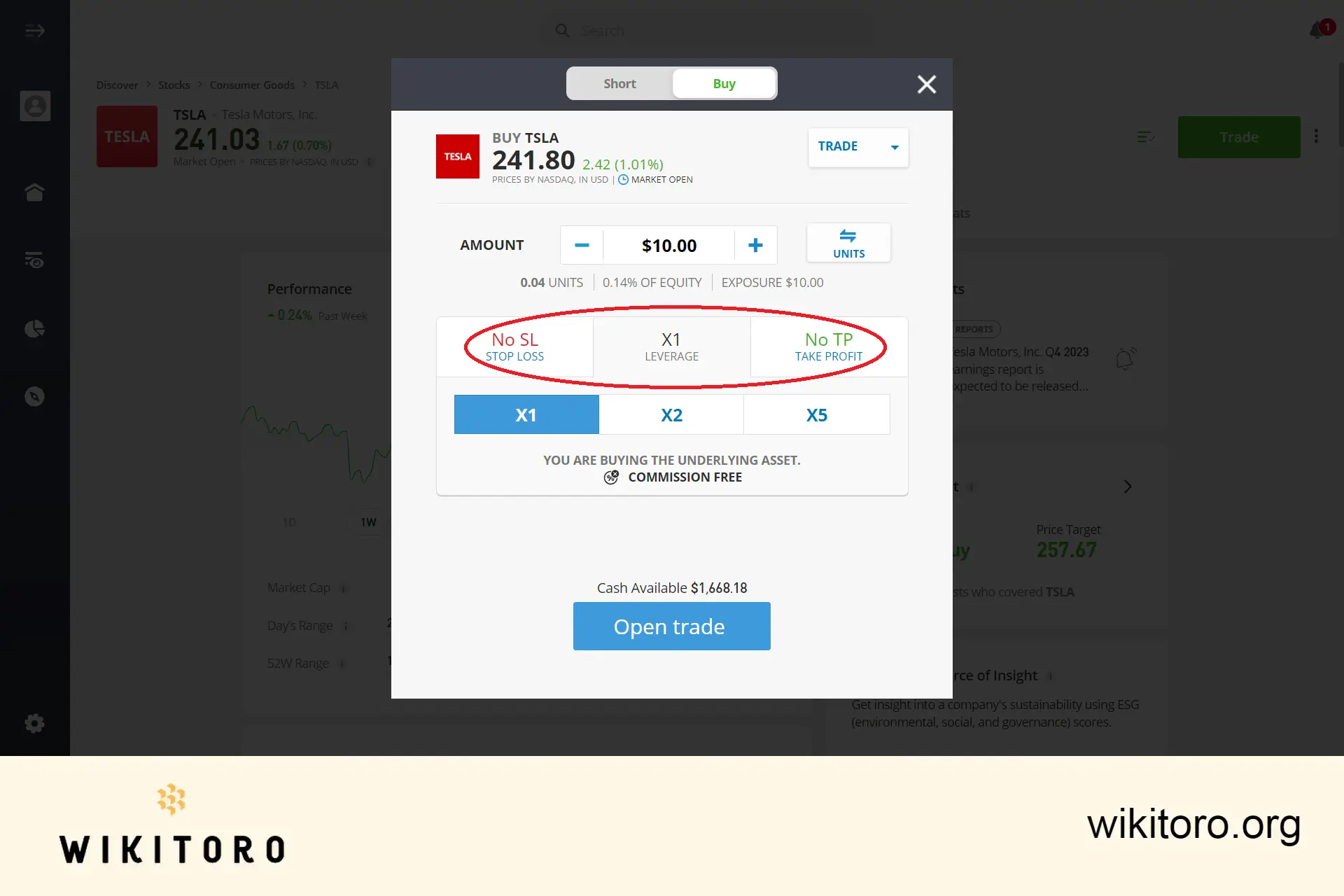Image resolution: width=1344 pixels, height=896 pixels.
Task: Select X5 leverage multiplier
Action: [817, 414]
